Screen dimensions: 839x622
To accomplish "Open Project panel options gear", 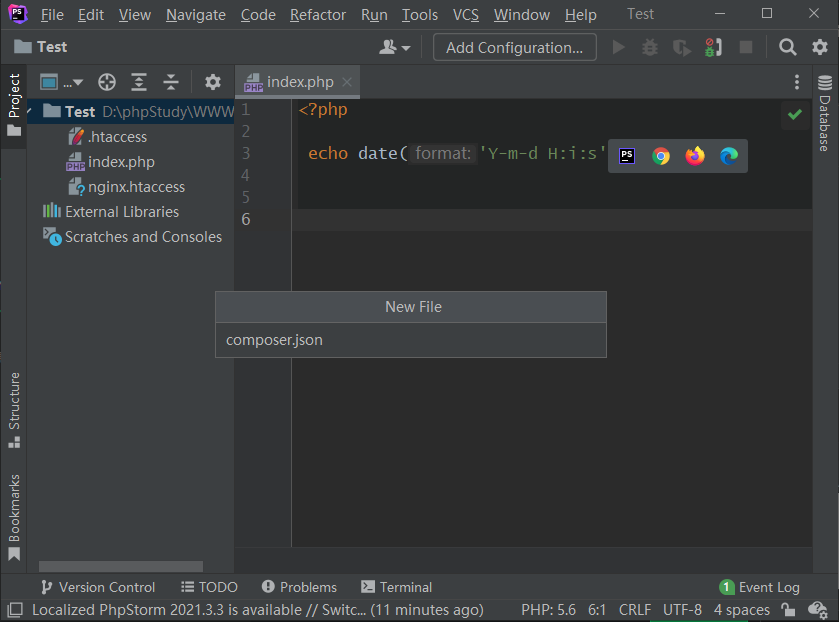I will pyautogui.click(x=213, y=82).
